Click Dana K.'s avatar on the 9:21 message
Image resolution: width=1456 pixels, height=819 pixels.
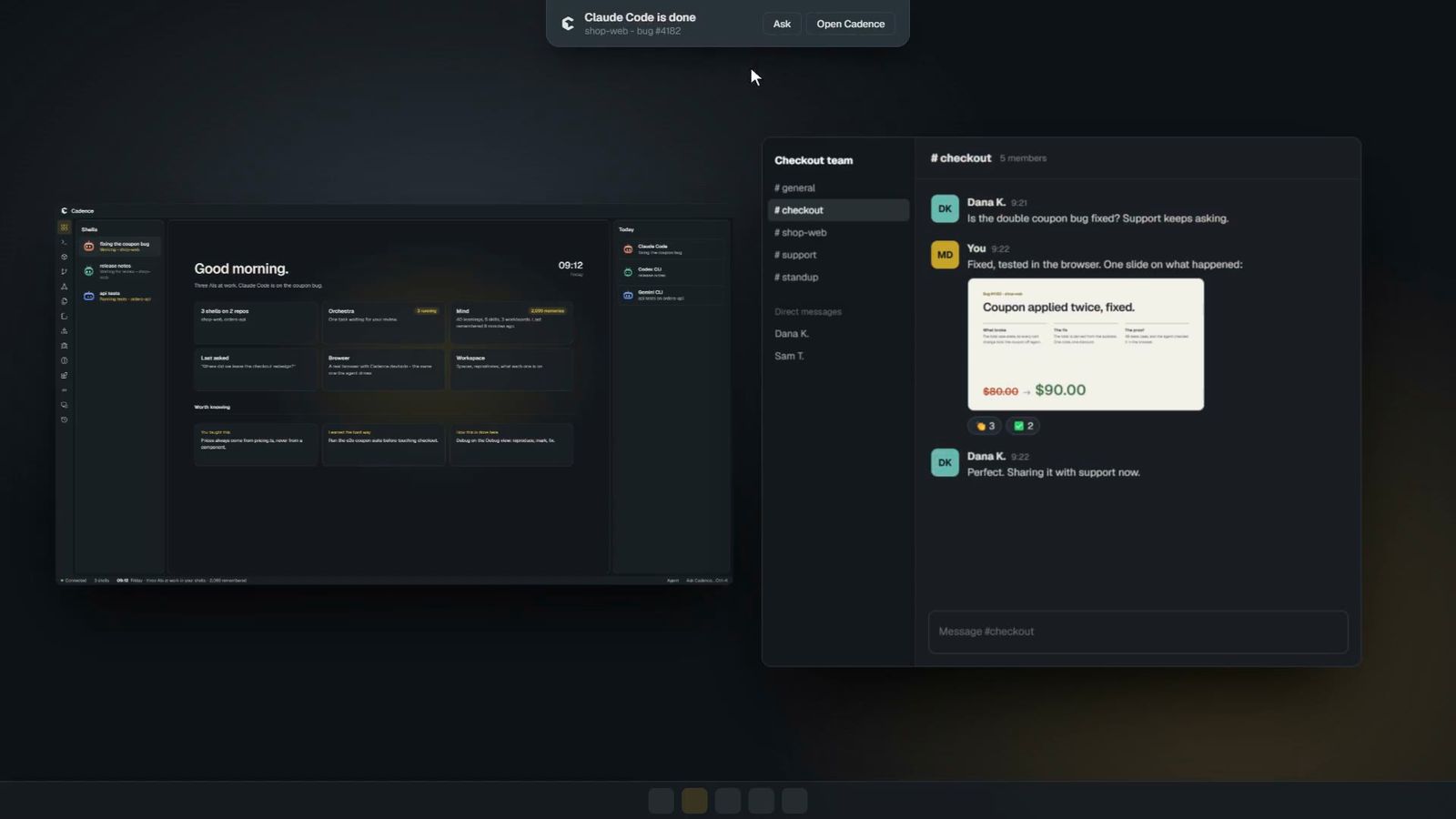tap(945, 208)
